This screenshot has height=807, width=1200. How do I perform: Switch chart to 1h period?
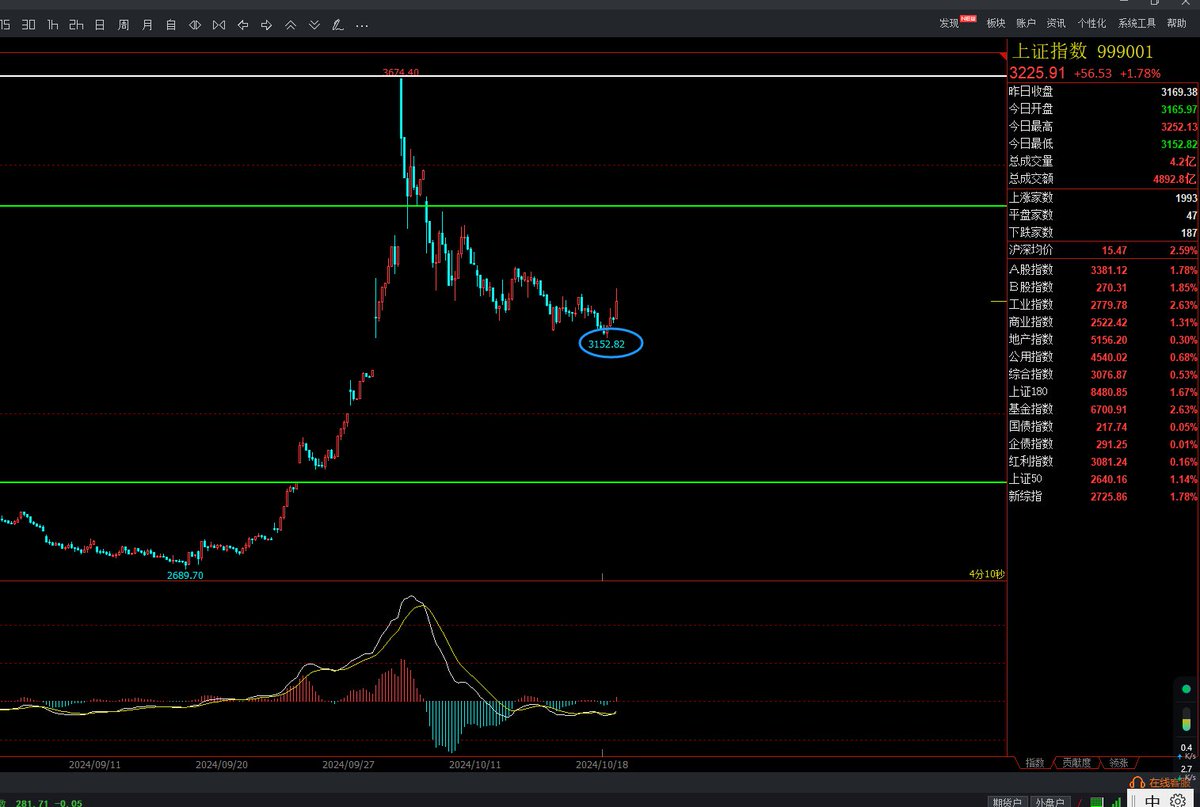click(52, 24)
